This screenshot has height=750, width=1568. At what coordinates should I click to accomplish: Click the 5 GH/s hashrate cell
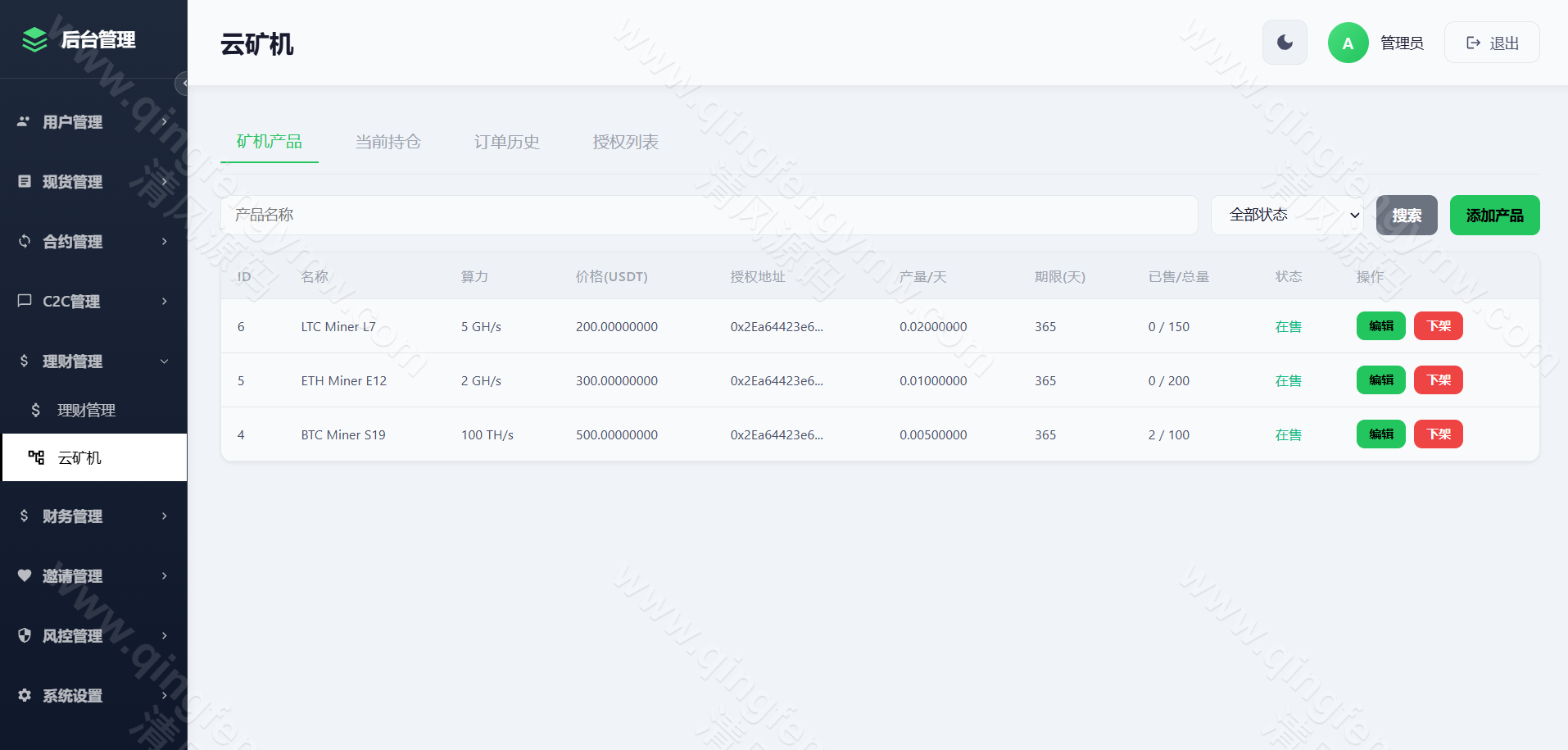(x=481, y=326)
